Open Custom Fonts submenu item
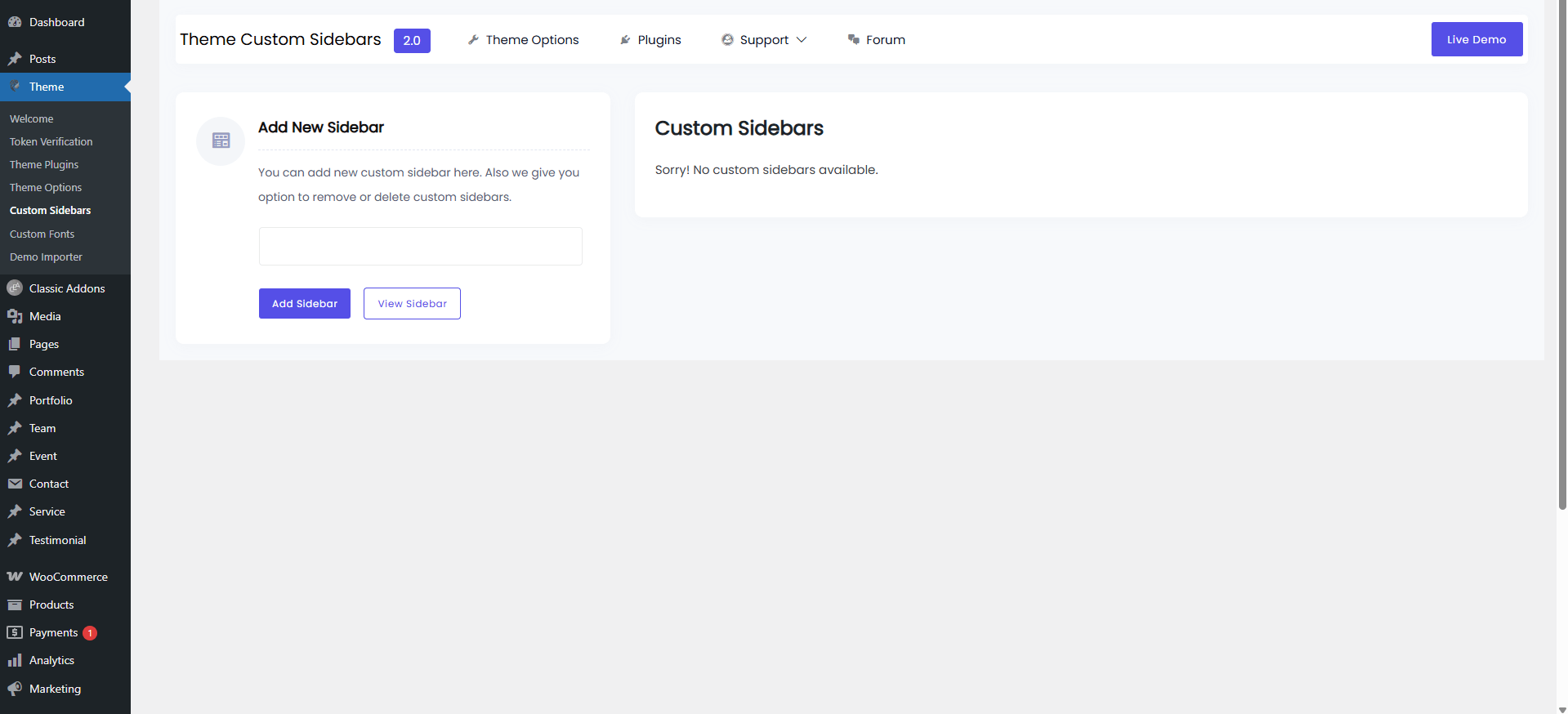 pos(42,234)
